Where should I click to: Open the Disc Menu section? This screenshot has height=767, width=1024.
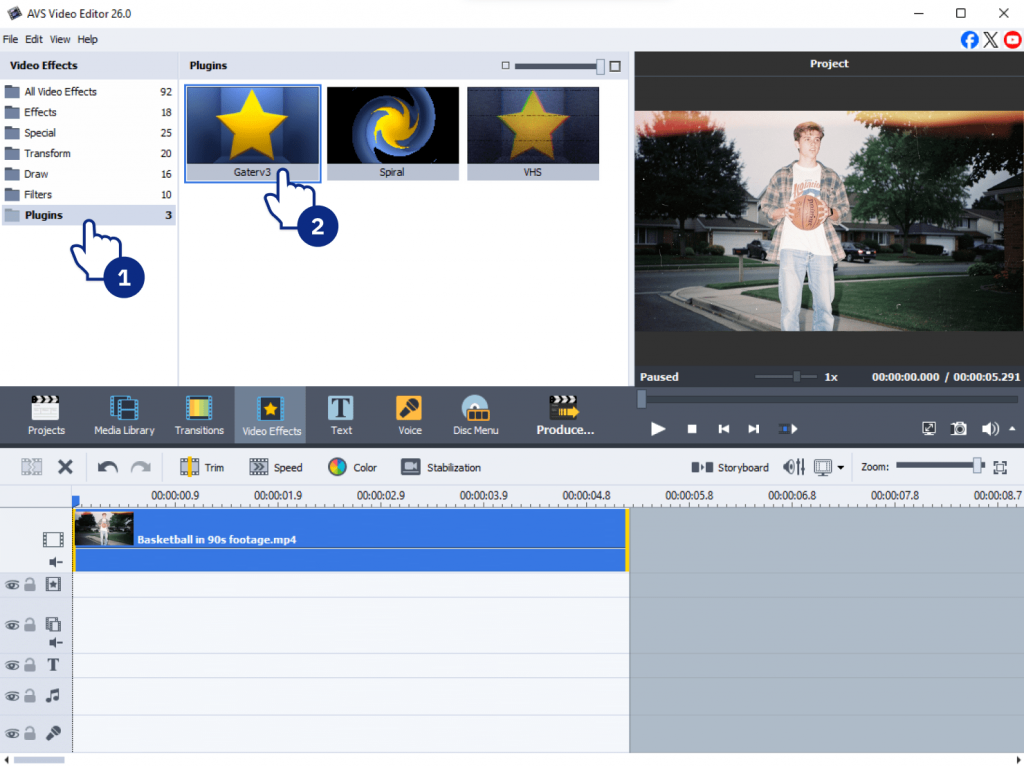(476, 415)
